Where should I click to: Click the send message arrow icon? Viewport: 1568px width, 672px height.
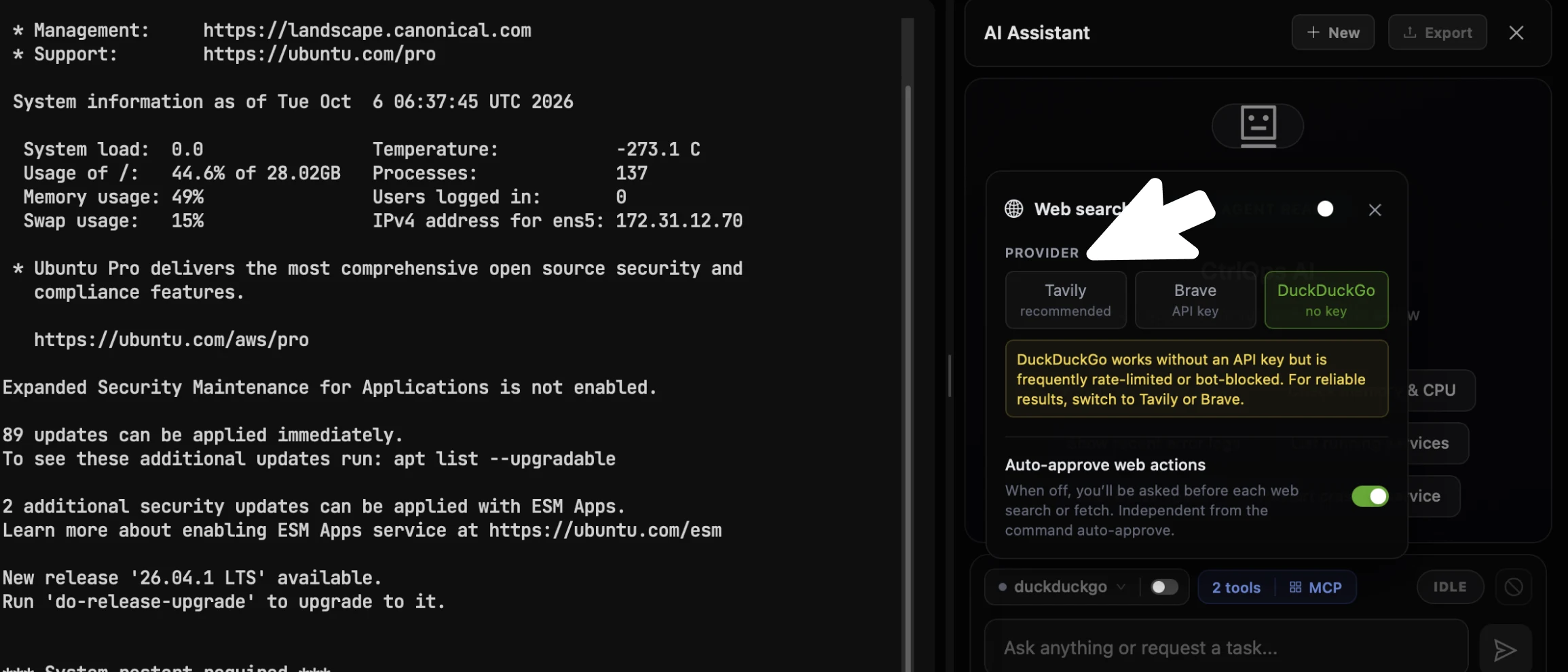[1505, 650]
